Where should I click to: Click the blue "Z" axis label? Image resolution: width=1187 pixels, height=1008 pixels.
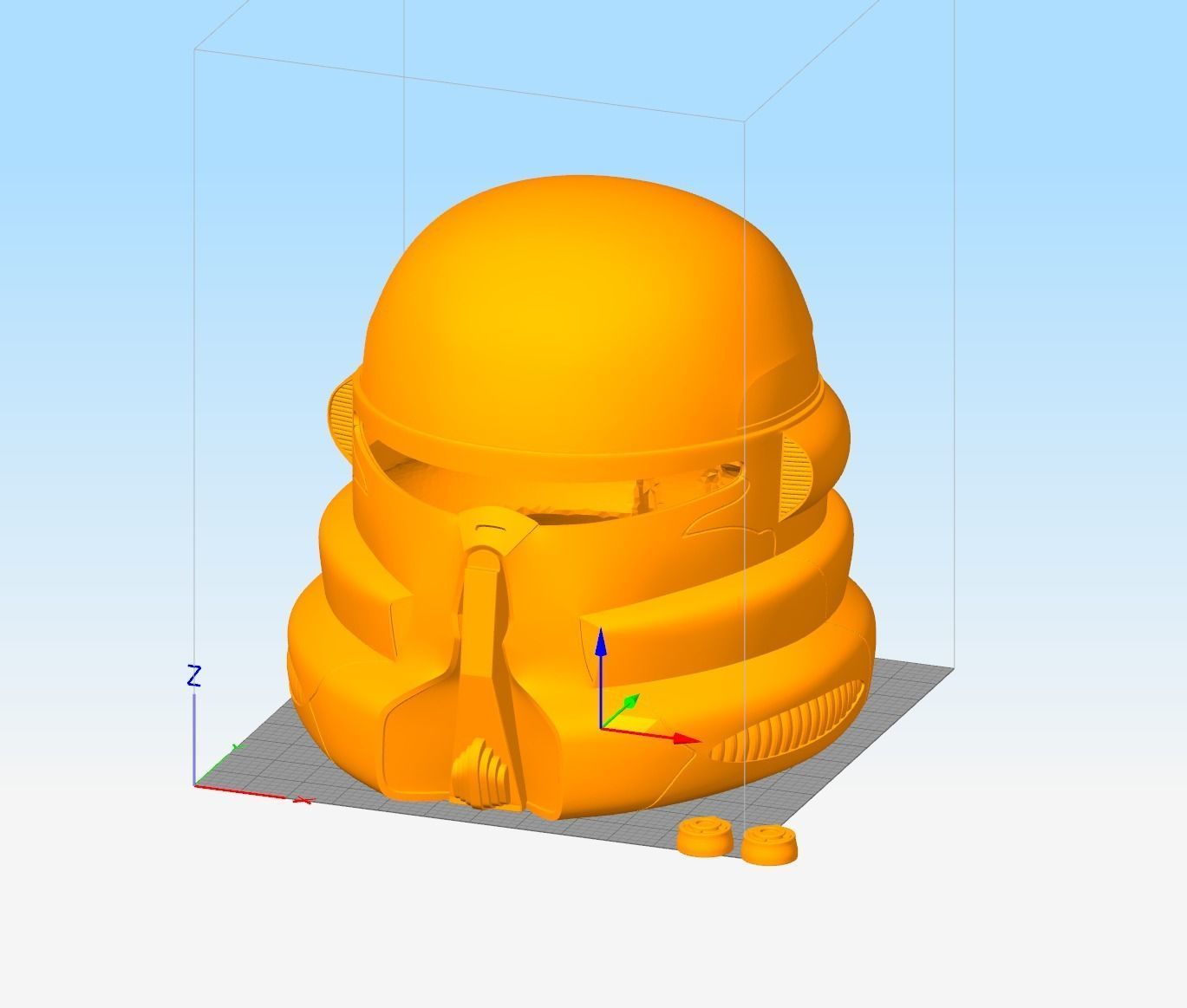click(194, 676)
